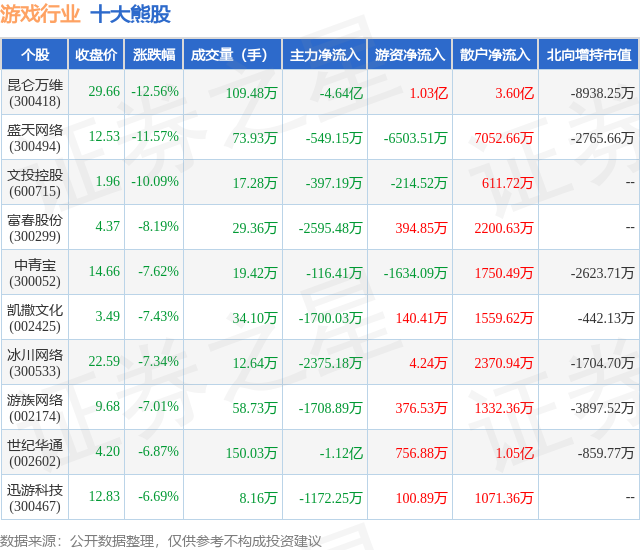Click retail inflow 2370.94万
The width and height of the screenshot is (640, 550).
click(504, 363)
